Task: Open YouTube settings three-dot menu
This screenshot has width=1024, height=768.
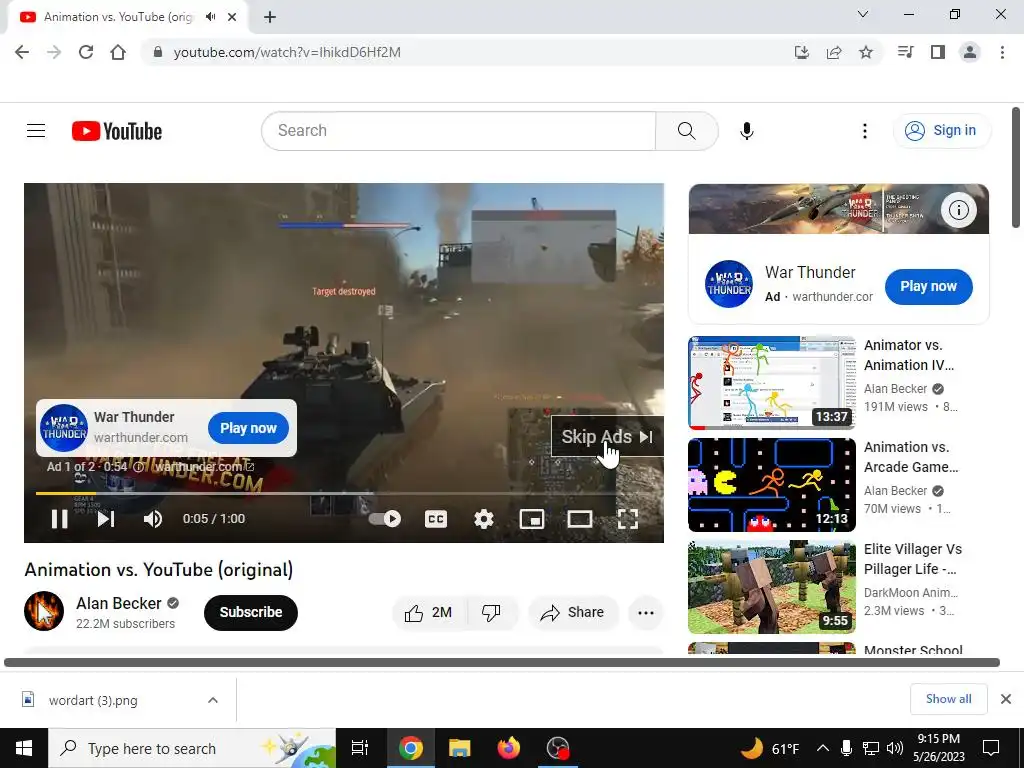Action: point(865,131)
